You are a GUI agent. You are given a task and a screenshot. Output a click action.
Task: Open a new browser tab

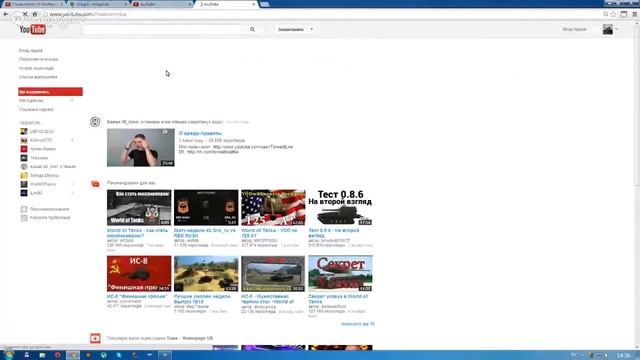point(264,4)
